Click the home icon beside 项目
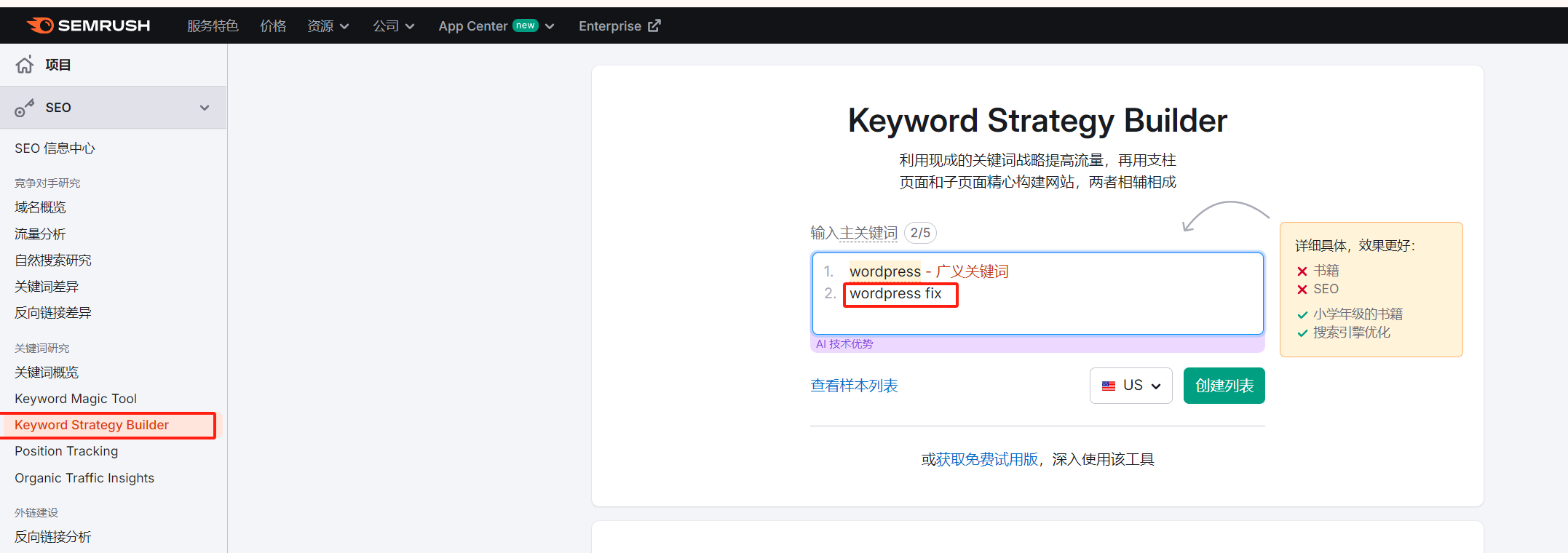Viewport: 1568px width, 553px height. (25, 65)
